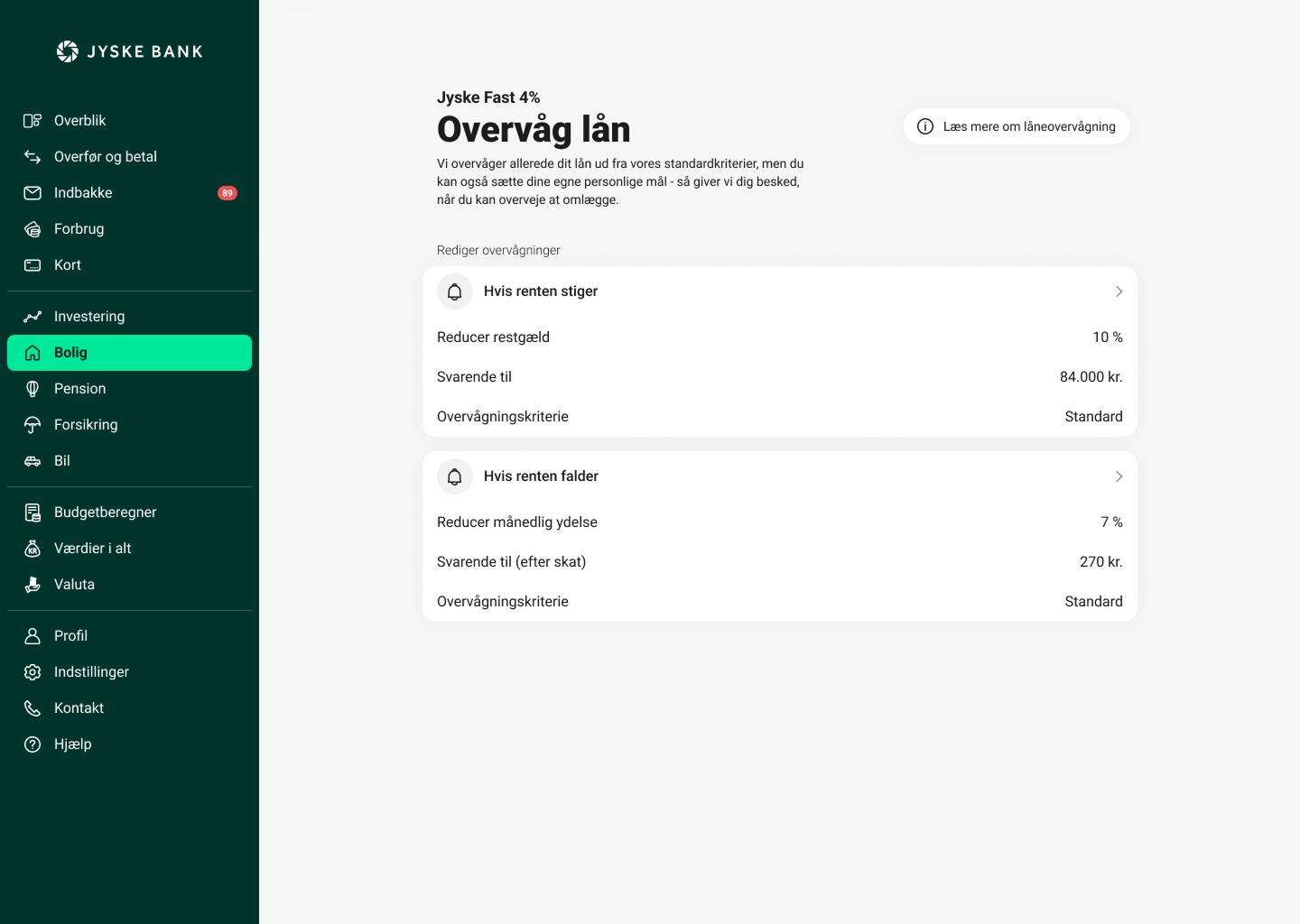Viewport: 1300px width, 924px height.
Task: Click the Budgetberegner calculator icon
Action: click(32, 513)
